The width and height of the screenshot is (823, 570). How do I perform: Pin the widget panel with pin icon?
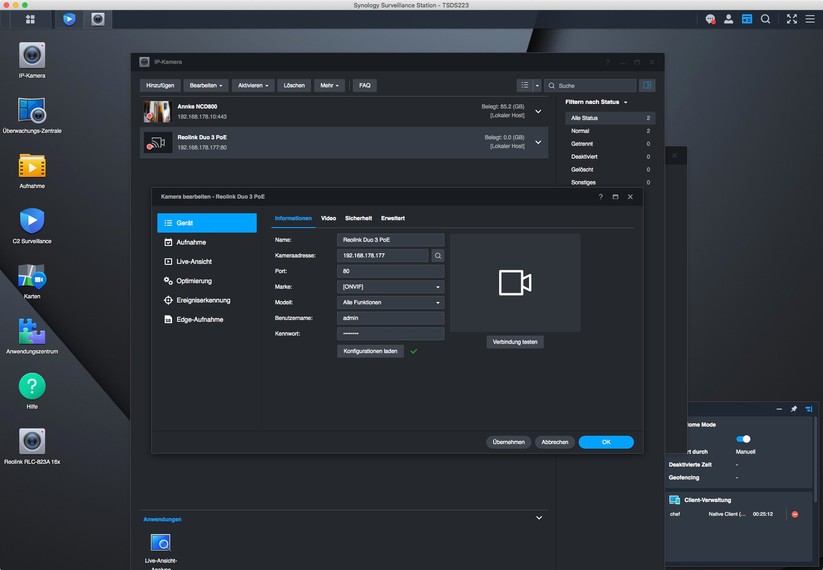(794, 409)
